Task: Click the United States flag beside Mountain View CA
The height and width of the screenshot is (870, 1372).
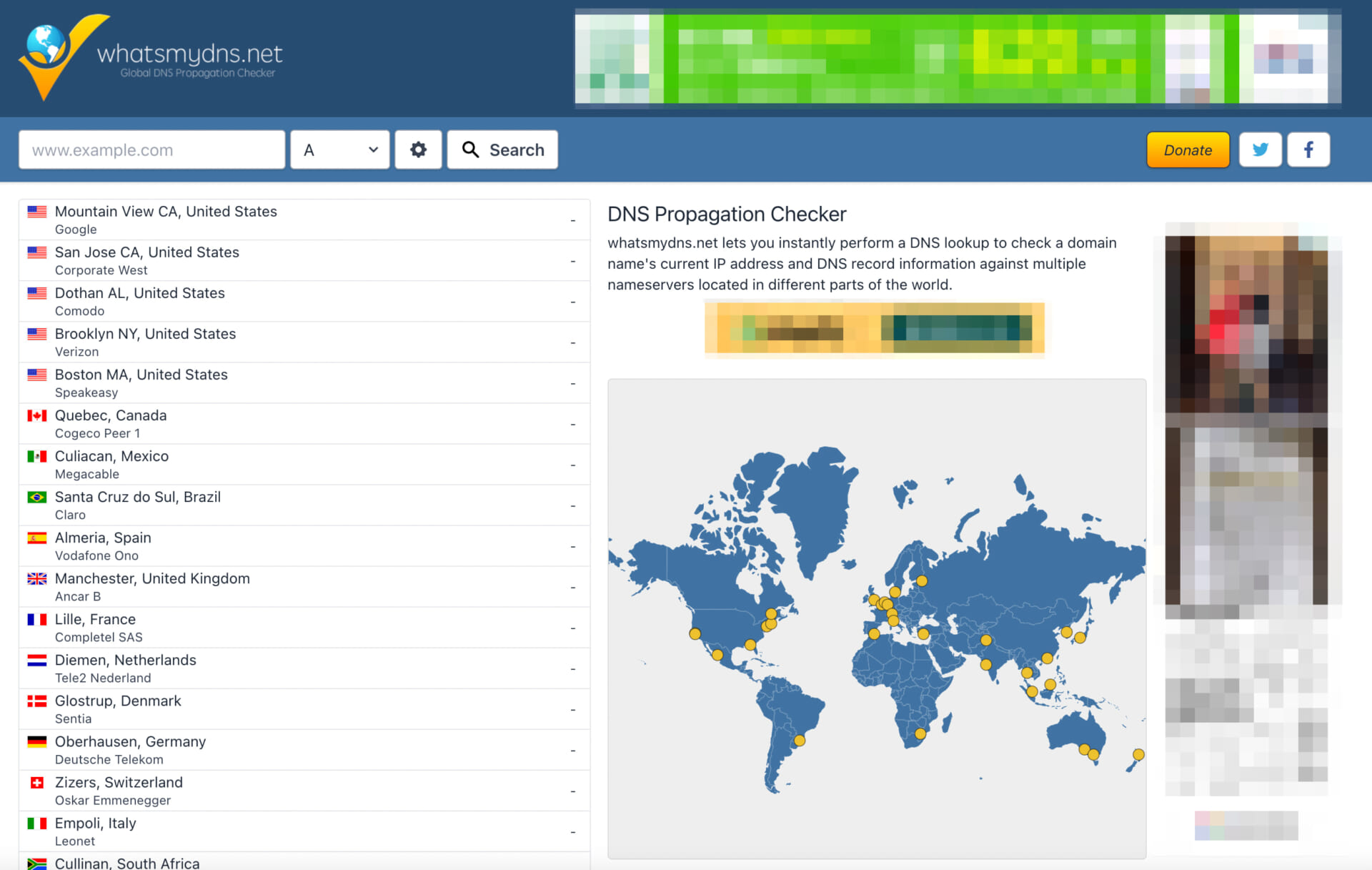Action: click(x=36, y=211)
